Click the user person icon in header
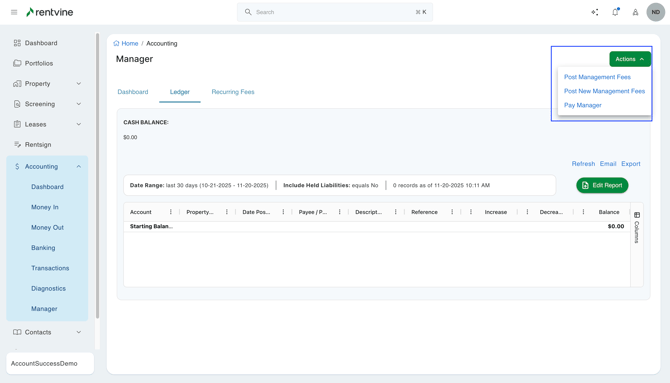The width and height of the screenshot is (670, 383). pyautogui.click(x=635, y=12)
